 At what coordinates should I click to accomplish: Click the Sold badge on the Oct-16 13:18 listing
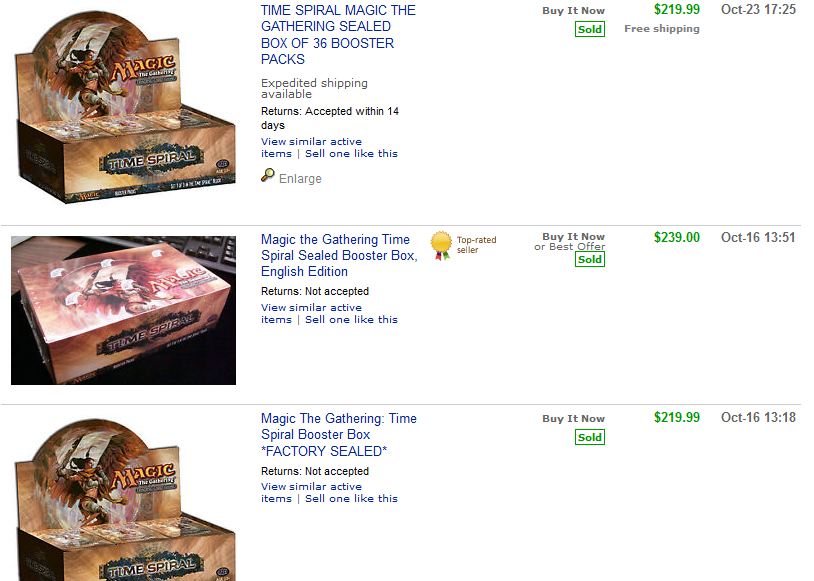pos(590,437)
